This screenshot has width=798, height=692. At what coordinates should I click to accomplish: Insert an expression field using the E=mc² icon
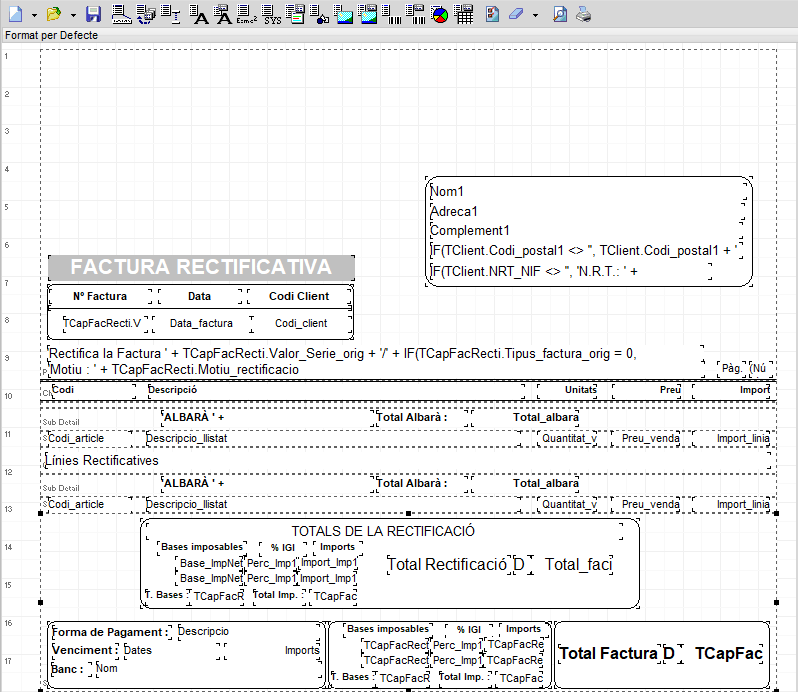[x=246, y=14]
